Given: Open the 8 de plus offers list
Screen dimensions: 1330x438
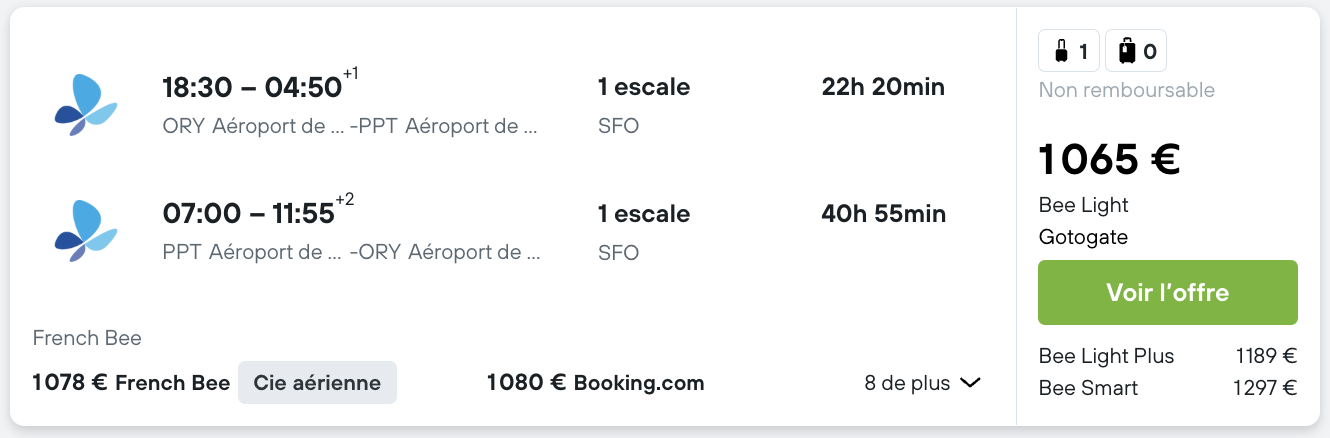Looking at the screenshot, I should (923, 383).
